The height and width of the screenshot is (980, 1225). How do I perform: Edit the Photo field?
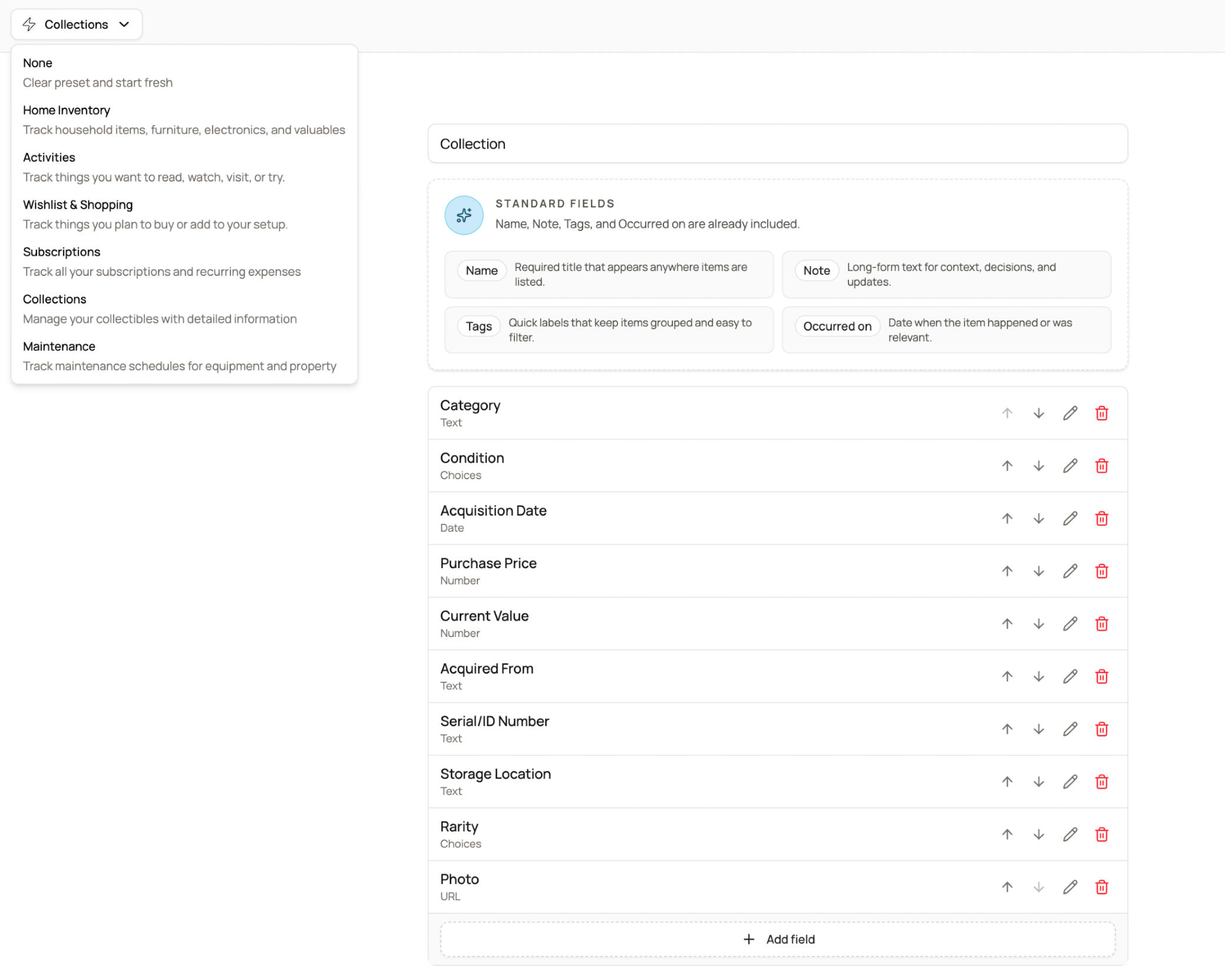[1070, 887]
